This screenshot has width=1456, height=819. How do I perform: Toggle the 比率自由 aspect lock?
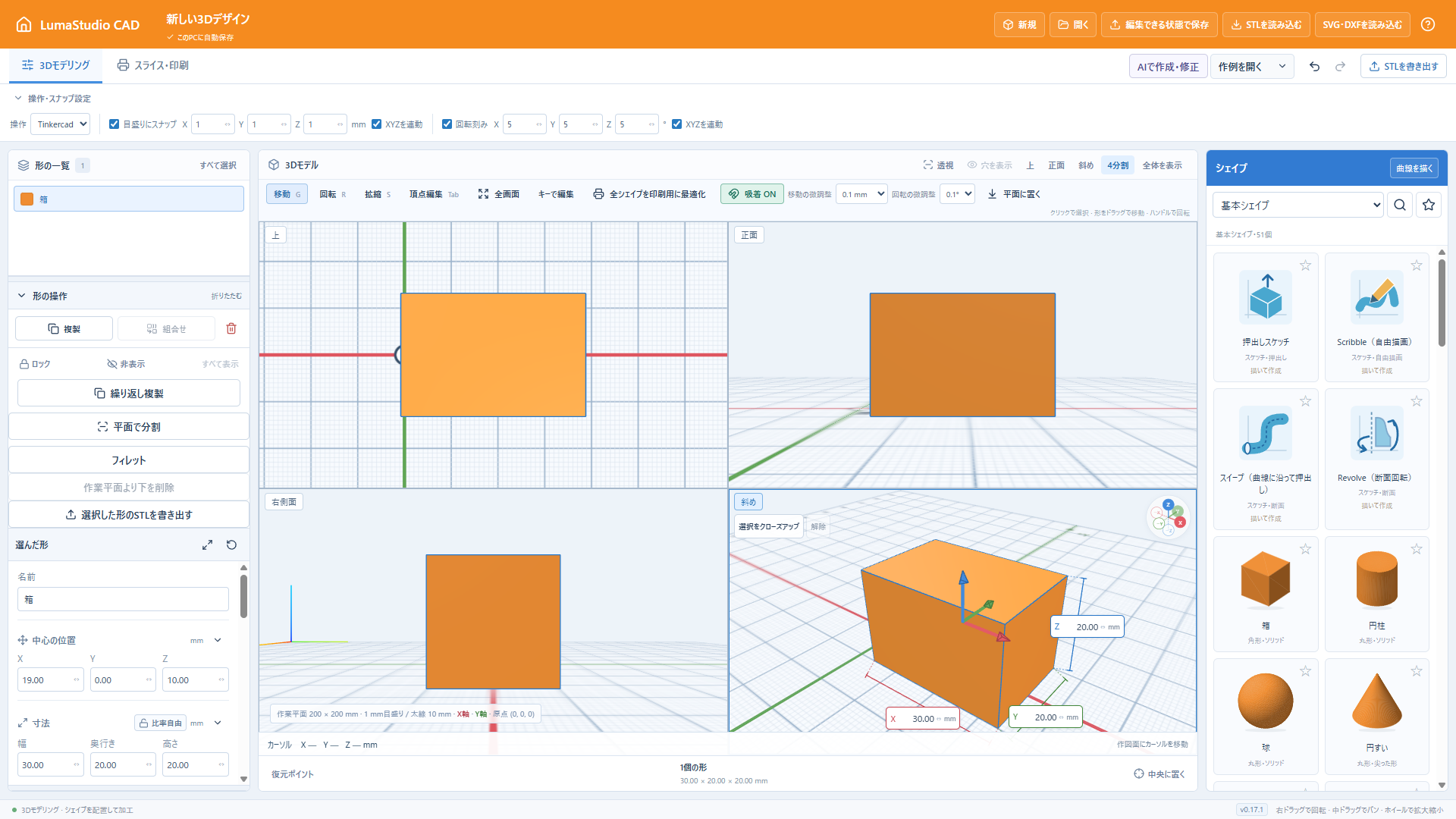(161, 723)
